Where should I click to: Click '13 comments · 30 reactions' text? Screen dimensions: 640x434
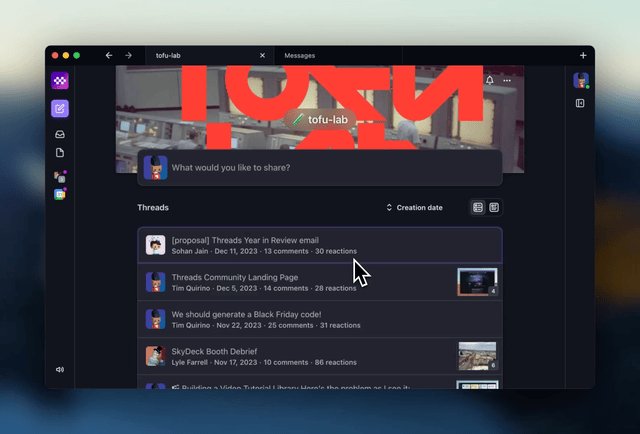pos(310,251)
